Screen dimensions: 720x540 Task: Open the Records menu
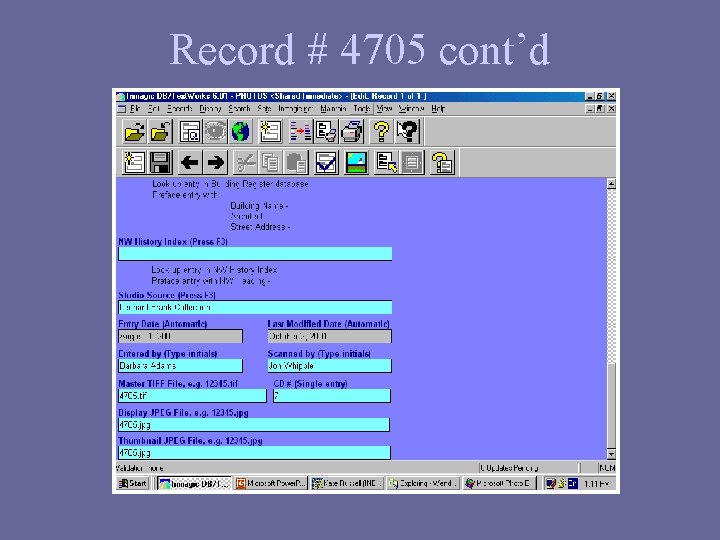[179, 109]
